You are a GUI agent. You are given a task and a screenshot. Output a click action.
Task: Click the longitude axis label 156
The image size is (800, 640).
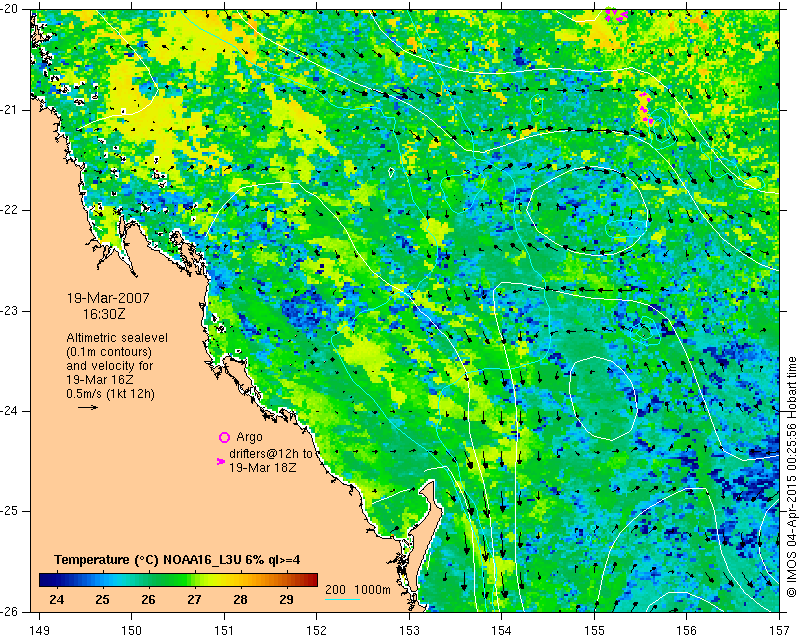687,631
